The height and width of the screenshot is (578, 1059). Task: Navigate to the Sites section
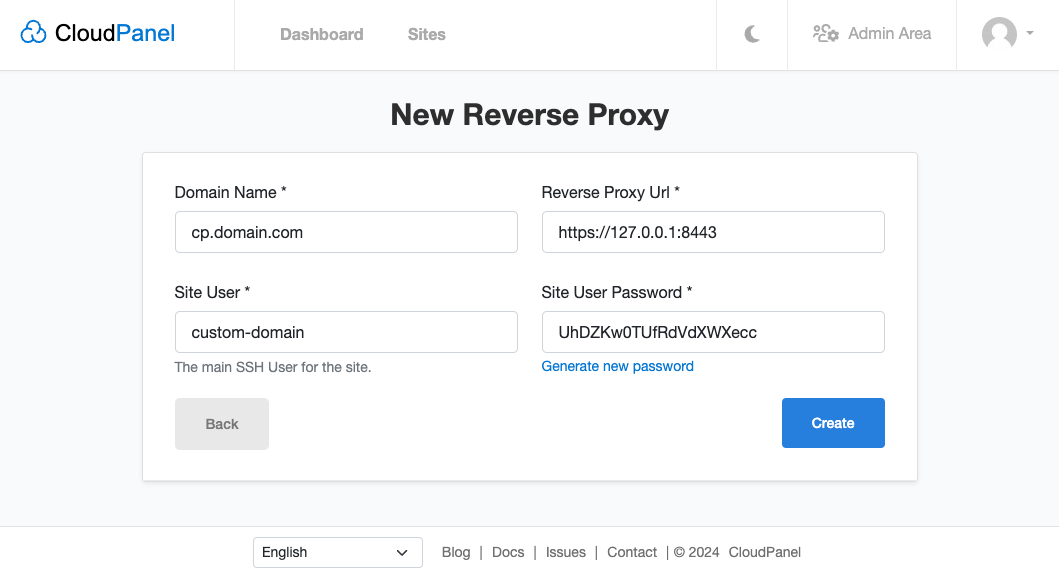pos(426,34)
